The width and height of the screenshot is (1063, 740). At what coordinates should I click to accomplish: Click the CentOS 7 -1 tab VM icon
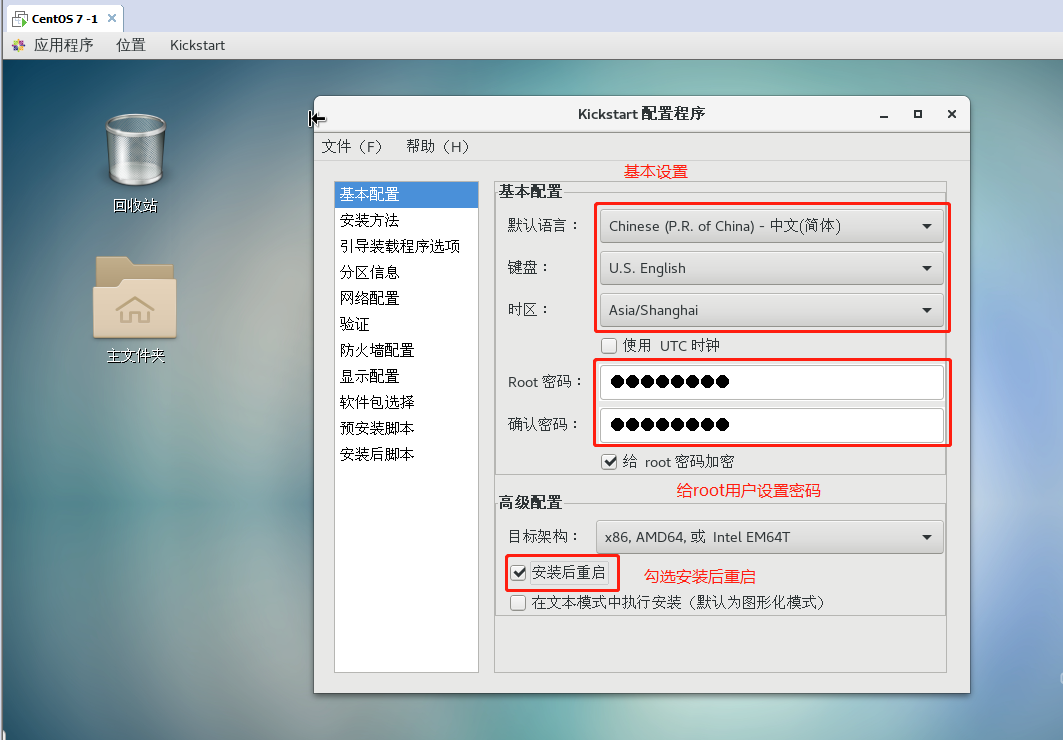20,19
